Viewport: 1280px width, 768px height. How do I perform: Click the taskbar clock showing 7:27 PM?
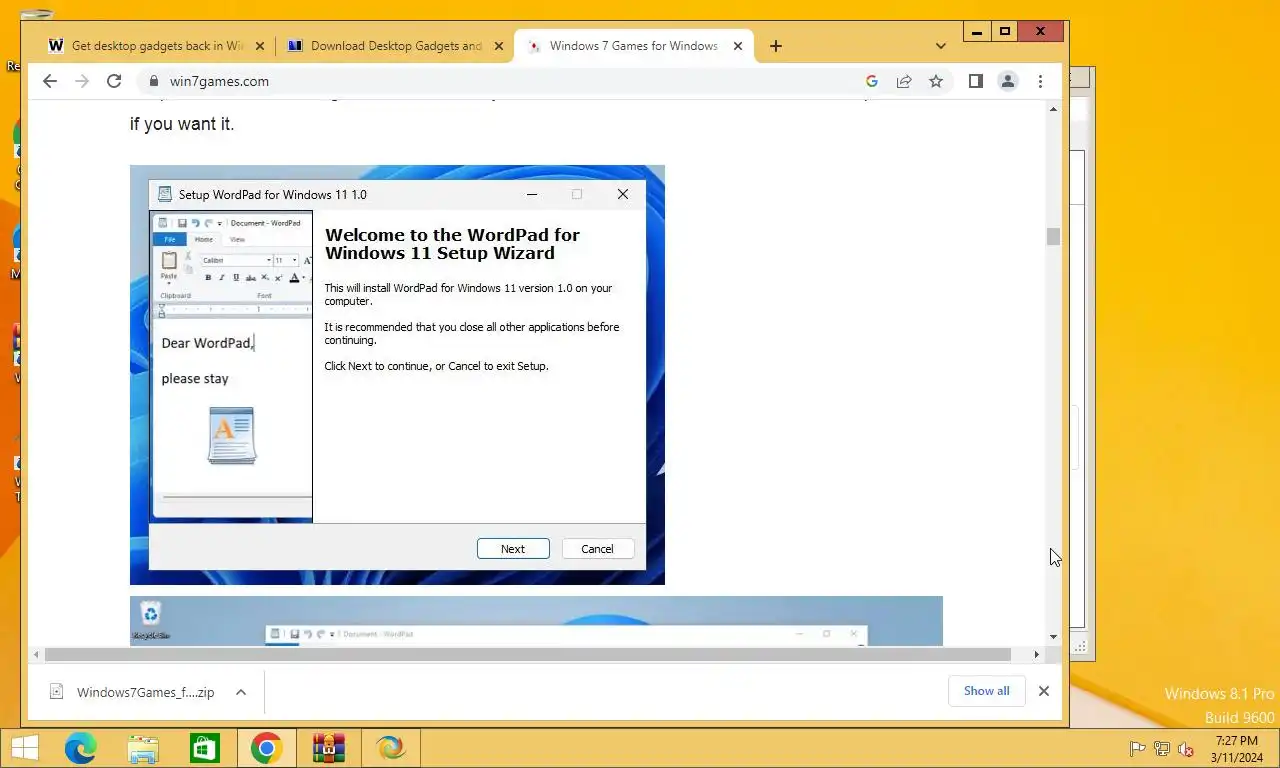pyautogui.click(x=1237, y=749)
